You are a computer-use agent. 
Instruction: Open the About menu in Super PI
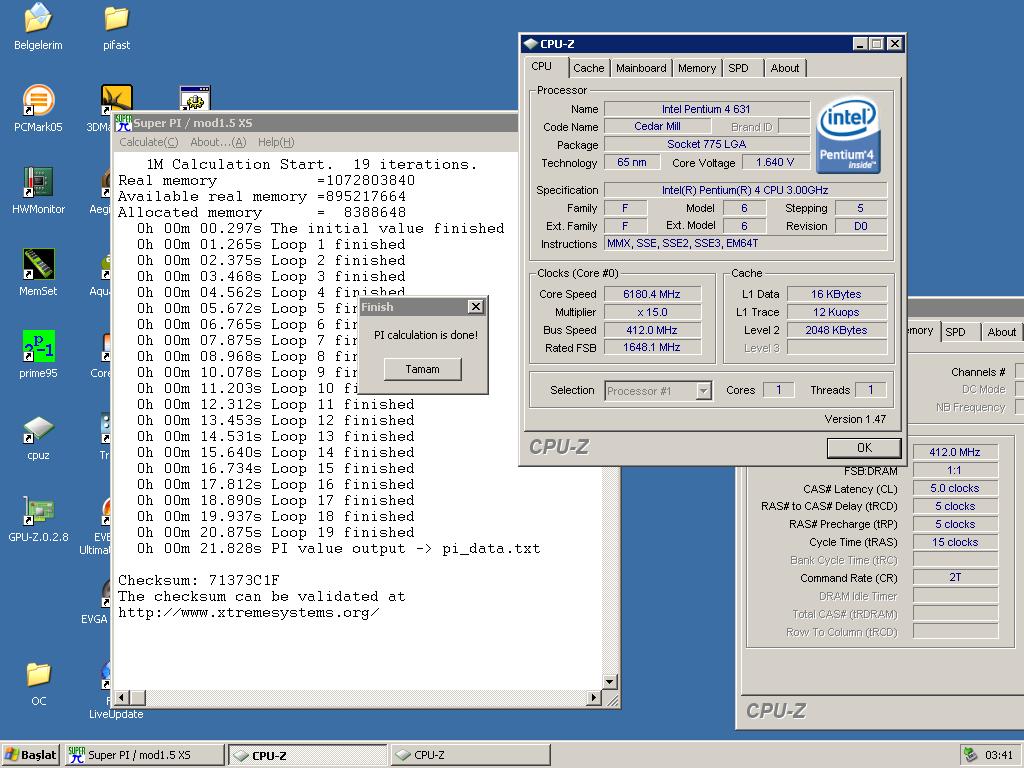pos(218,142)
